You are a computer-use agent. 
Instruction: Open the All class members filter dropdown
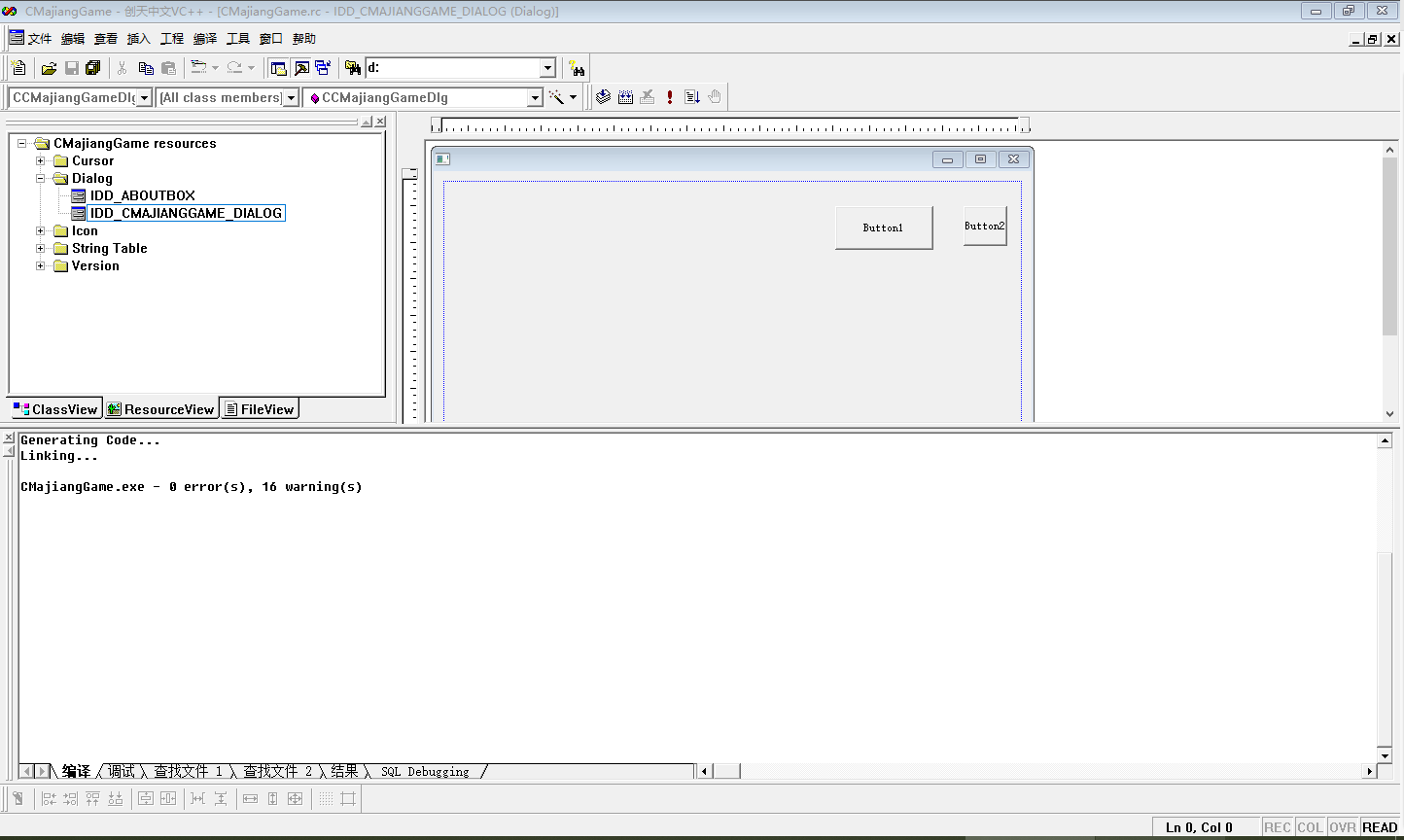(x=291, y=97)
